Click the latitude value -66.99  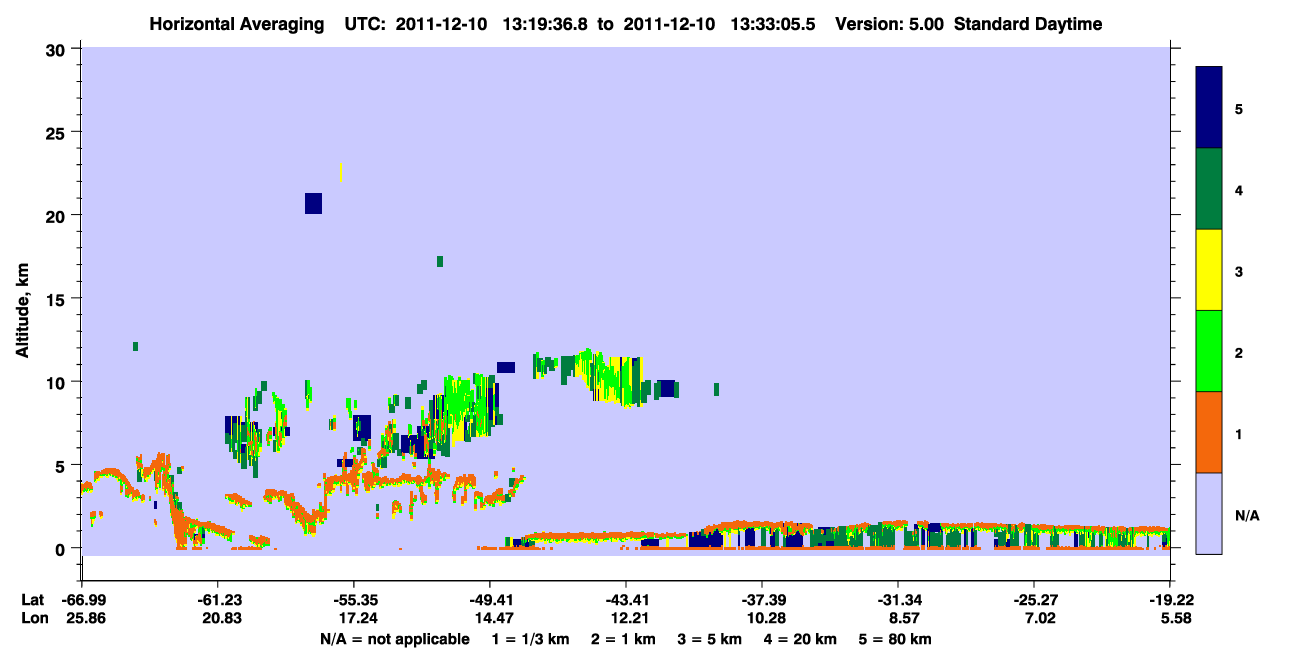(x=82, y=600)
